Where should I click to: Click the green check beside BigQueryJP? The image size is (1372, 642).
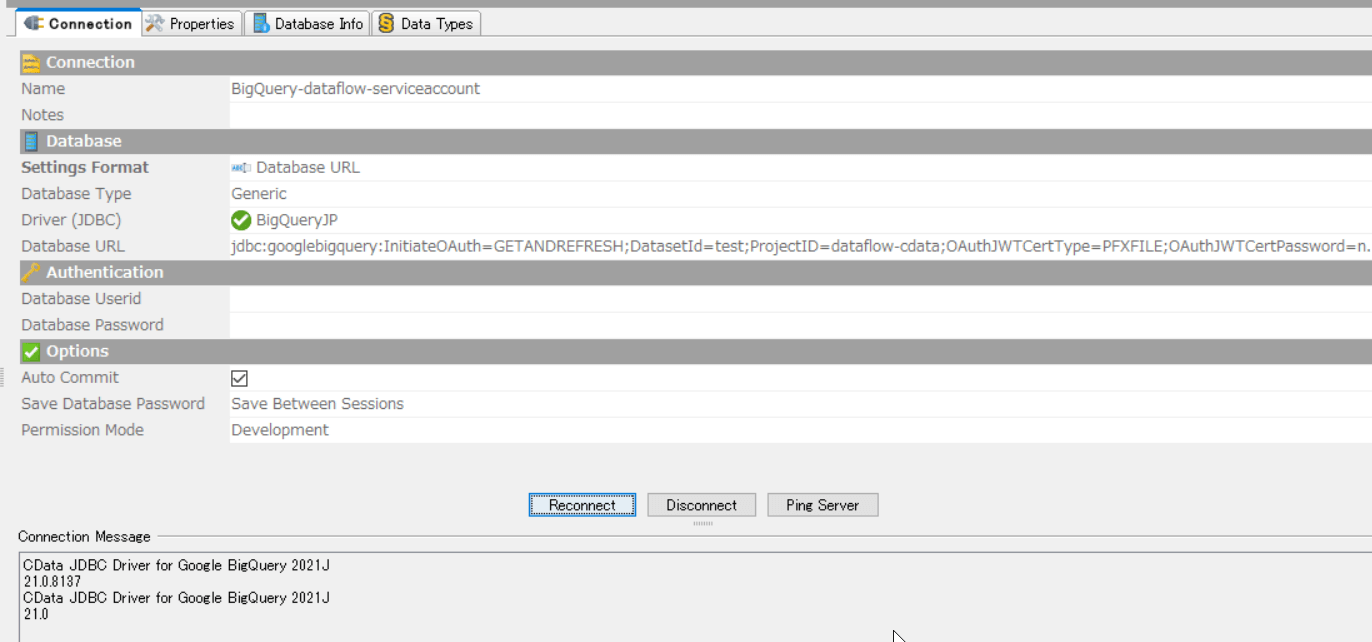(241, 220)
